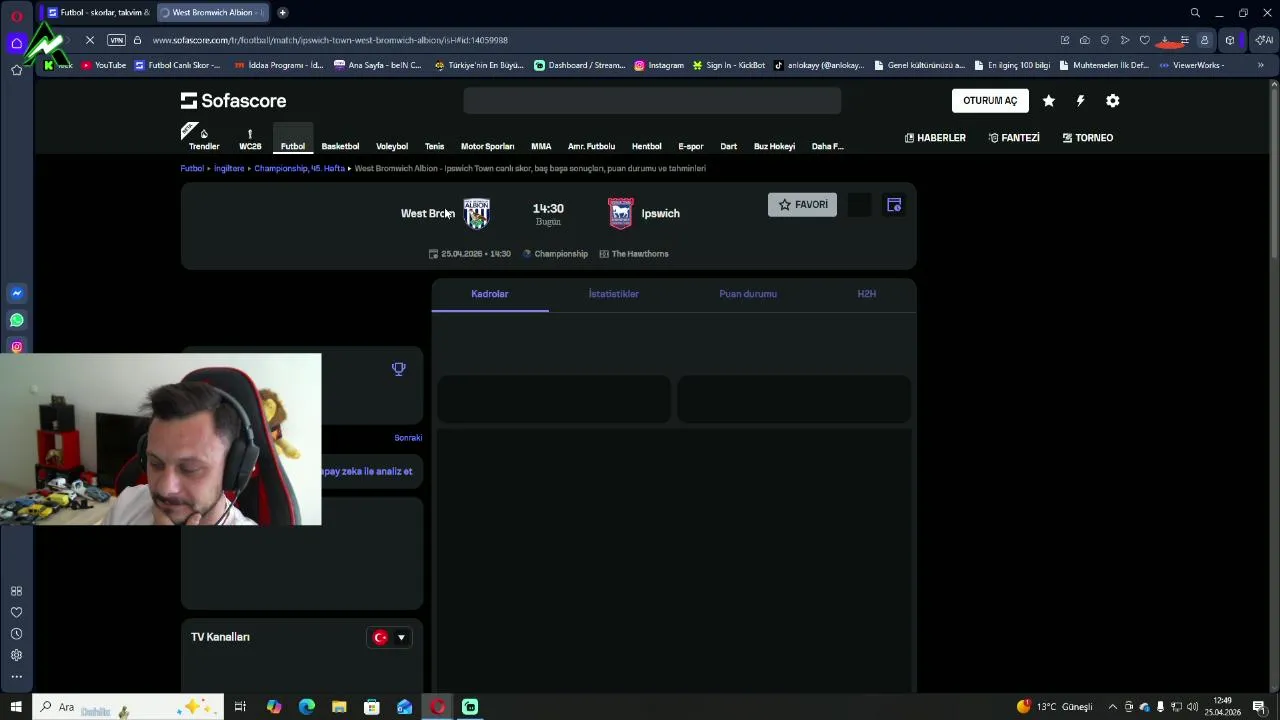
Task: Expand the Daha F... more sports menu
Action: tap(827, 146)
